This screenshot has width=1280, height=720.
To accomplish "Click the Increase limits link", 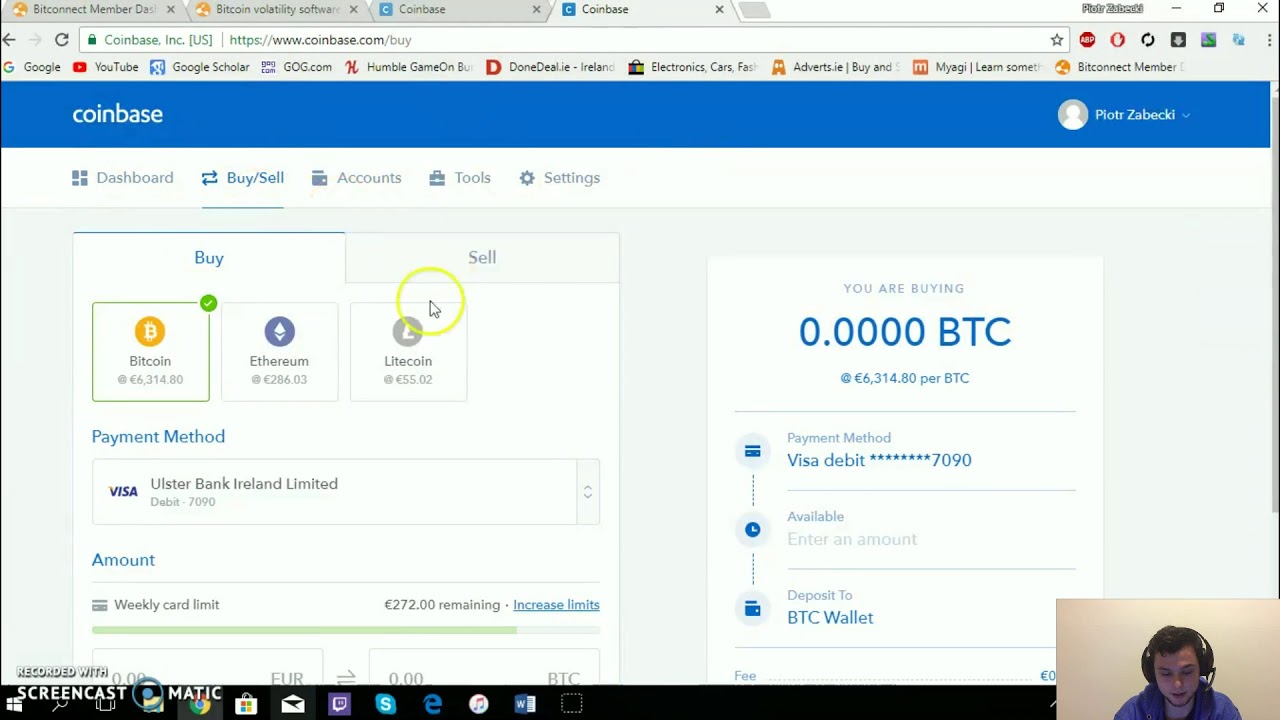I will pos(556,605).
